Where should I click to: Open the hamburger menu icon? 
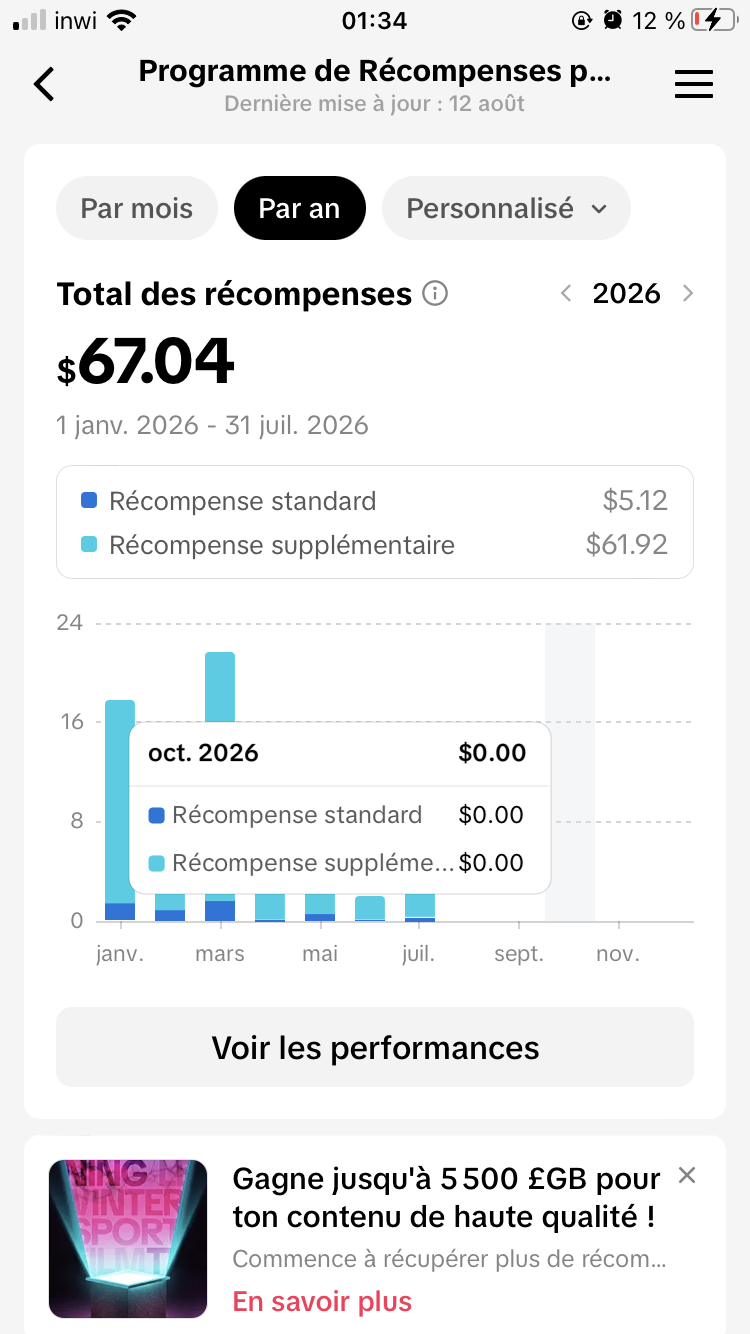[x=694, y=85]
